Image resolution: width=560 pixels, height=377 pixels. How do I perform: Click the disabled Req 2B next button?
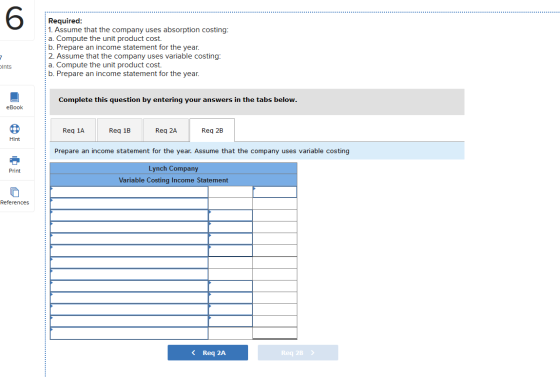(298, 353)
